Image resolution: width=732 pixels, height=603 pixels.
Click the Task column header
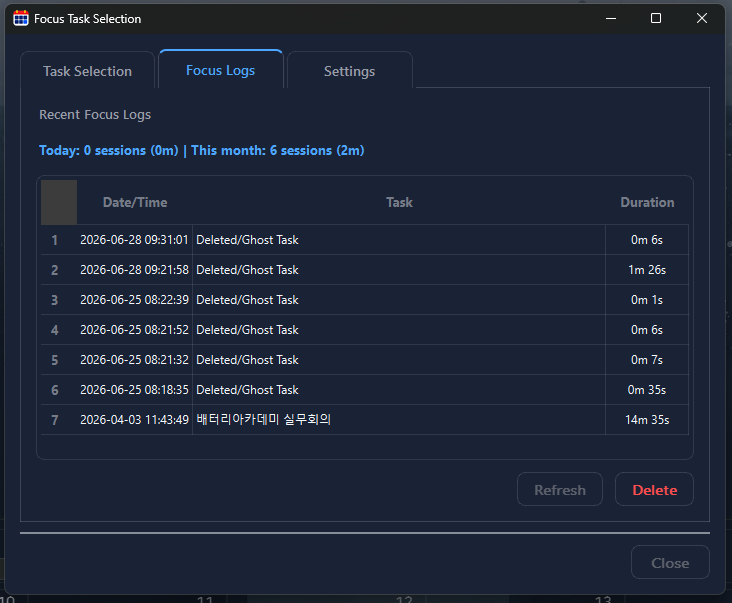pyautogui.click(x=399, y=202)
